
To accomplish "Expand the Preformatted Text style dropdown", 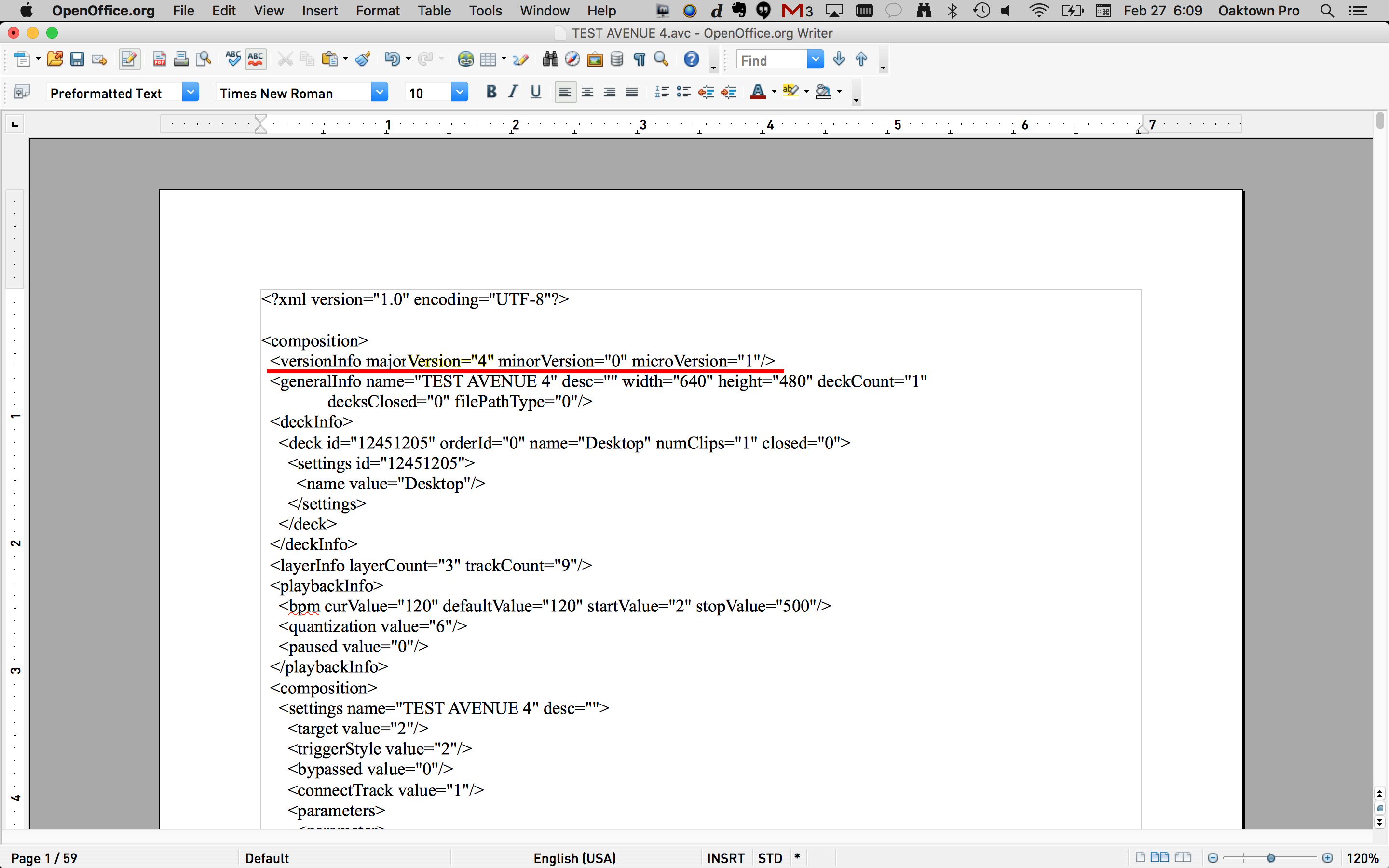I will [x=191, y=92].
